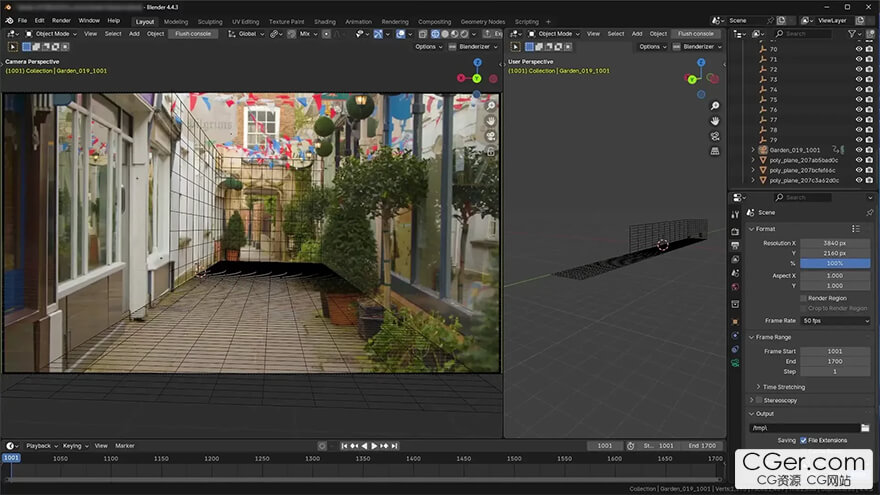Click resolution percentage slider 100%

click(835, 263)
